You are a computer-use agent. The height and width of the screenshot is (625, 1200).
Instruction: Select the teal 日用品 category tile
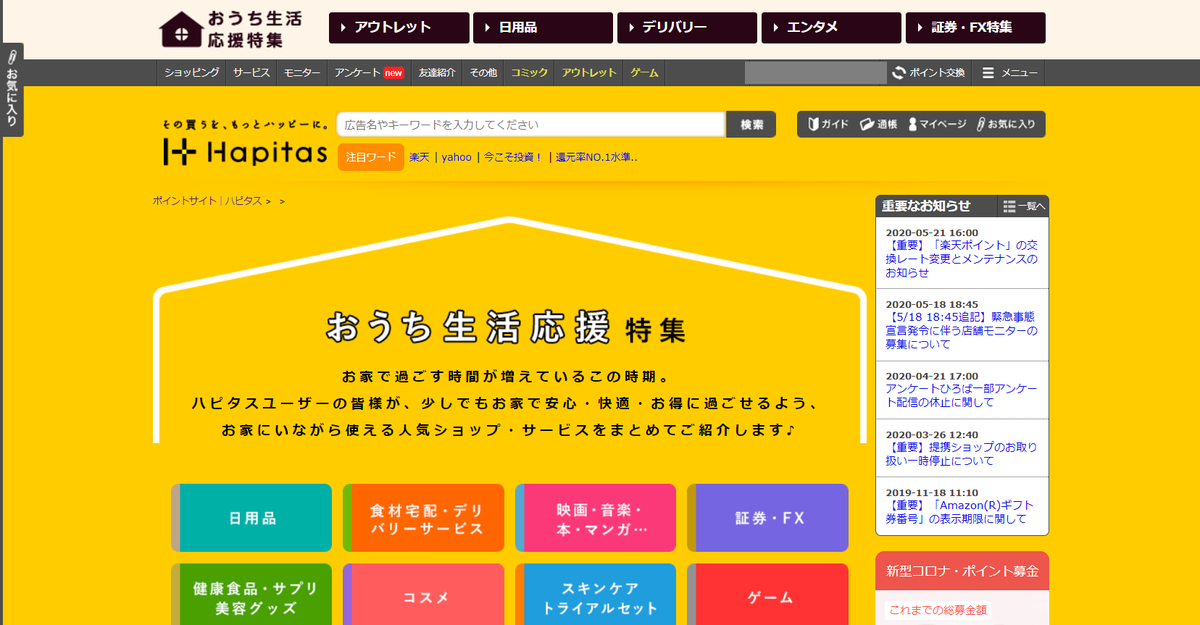[252, 518]
